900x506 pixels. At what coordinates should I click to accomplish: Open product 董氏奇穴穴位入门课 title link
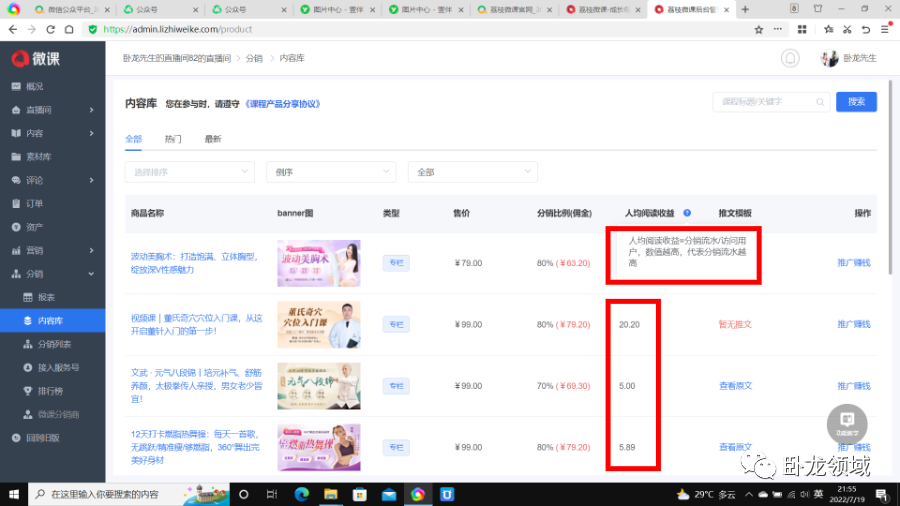tap(196, 324)
